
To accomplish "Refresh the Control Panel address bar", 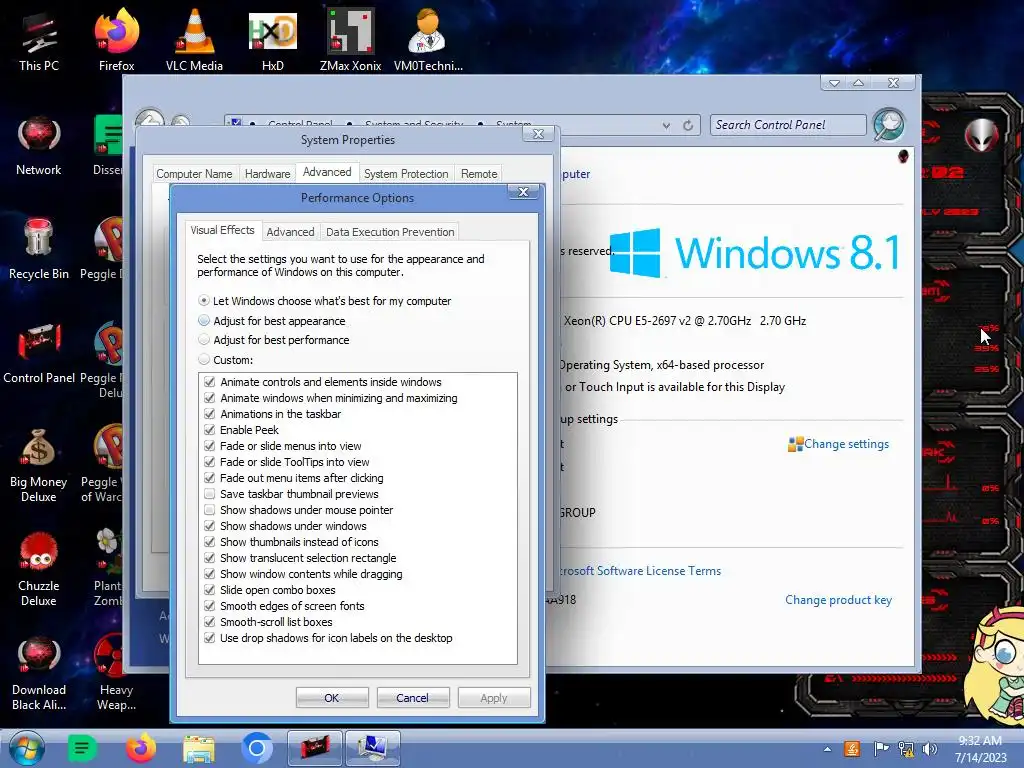I will click(688, 125).
